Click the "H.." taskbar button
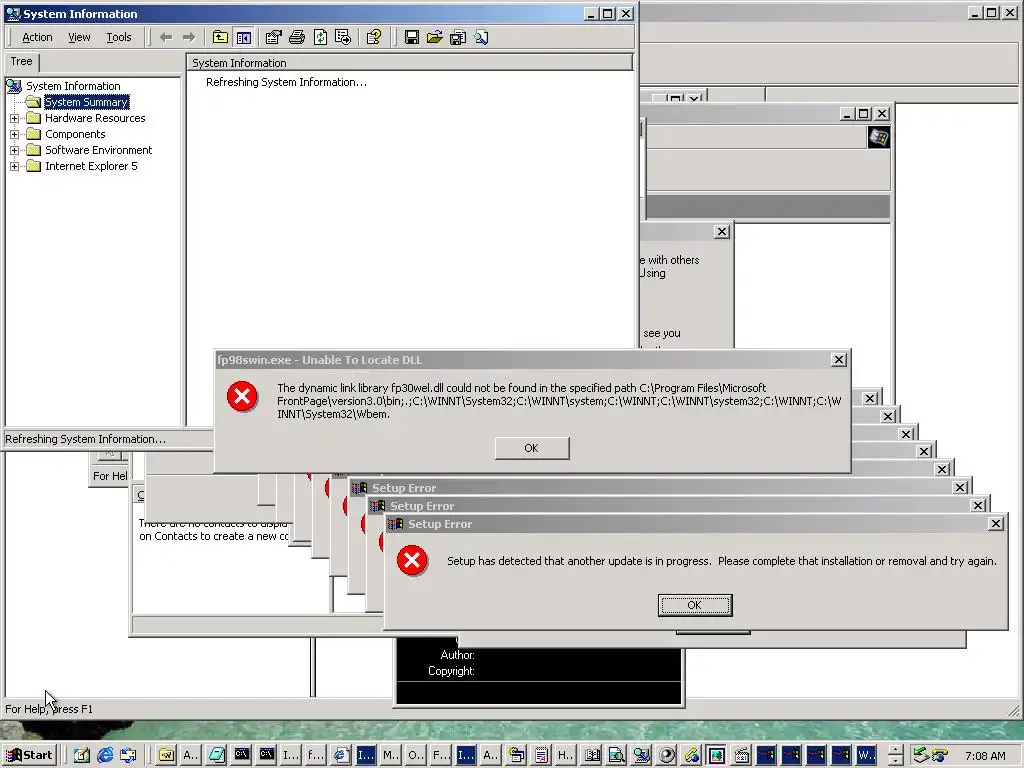Screen dimensions: 1024x768 [565, 755]
